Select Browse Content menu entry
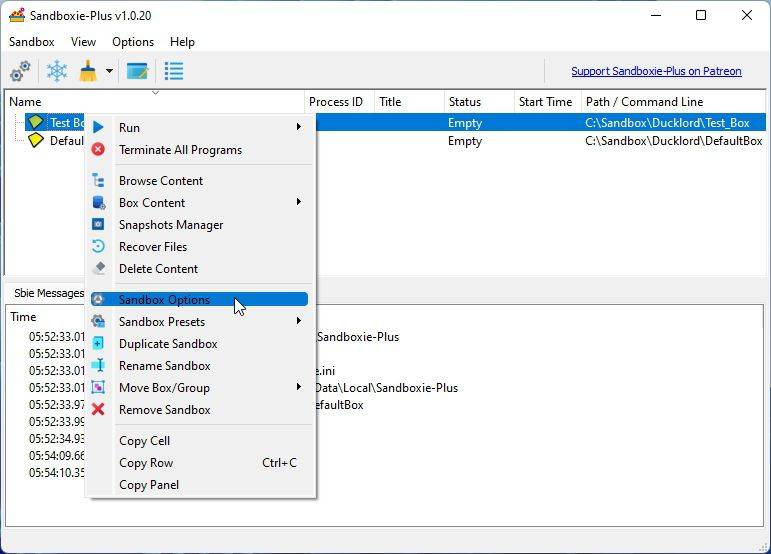 (200, 180)
